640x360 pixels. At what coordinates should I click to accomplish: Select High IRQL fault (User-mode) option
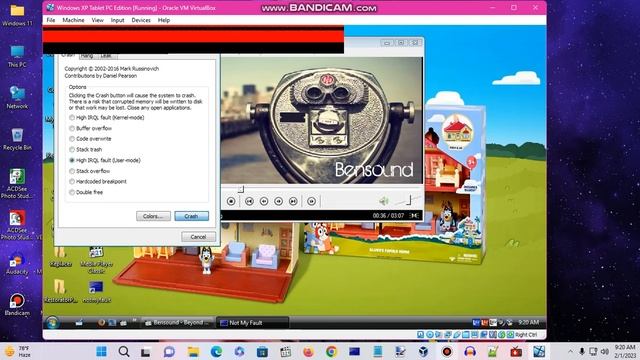(105, 160)
